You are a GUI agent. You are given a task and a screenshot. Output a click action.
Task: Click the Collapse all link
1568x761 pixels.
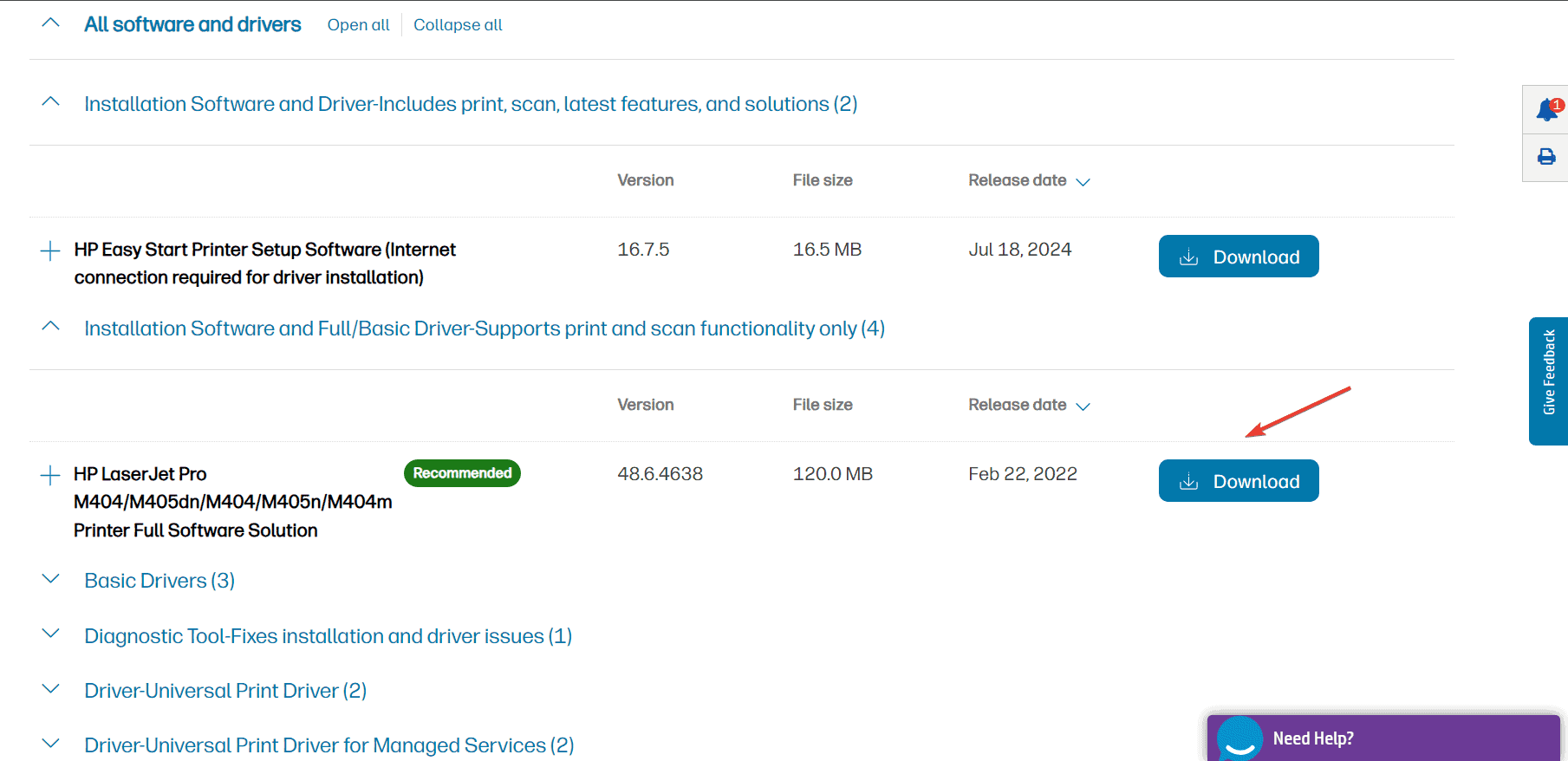[458, 25]
